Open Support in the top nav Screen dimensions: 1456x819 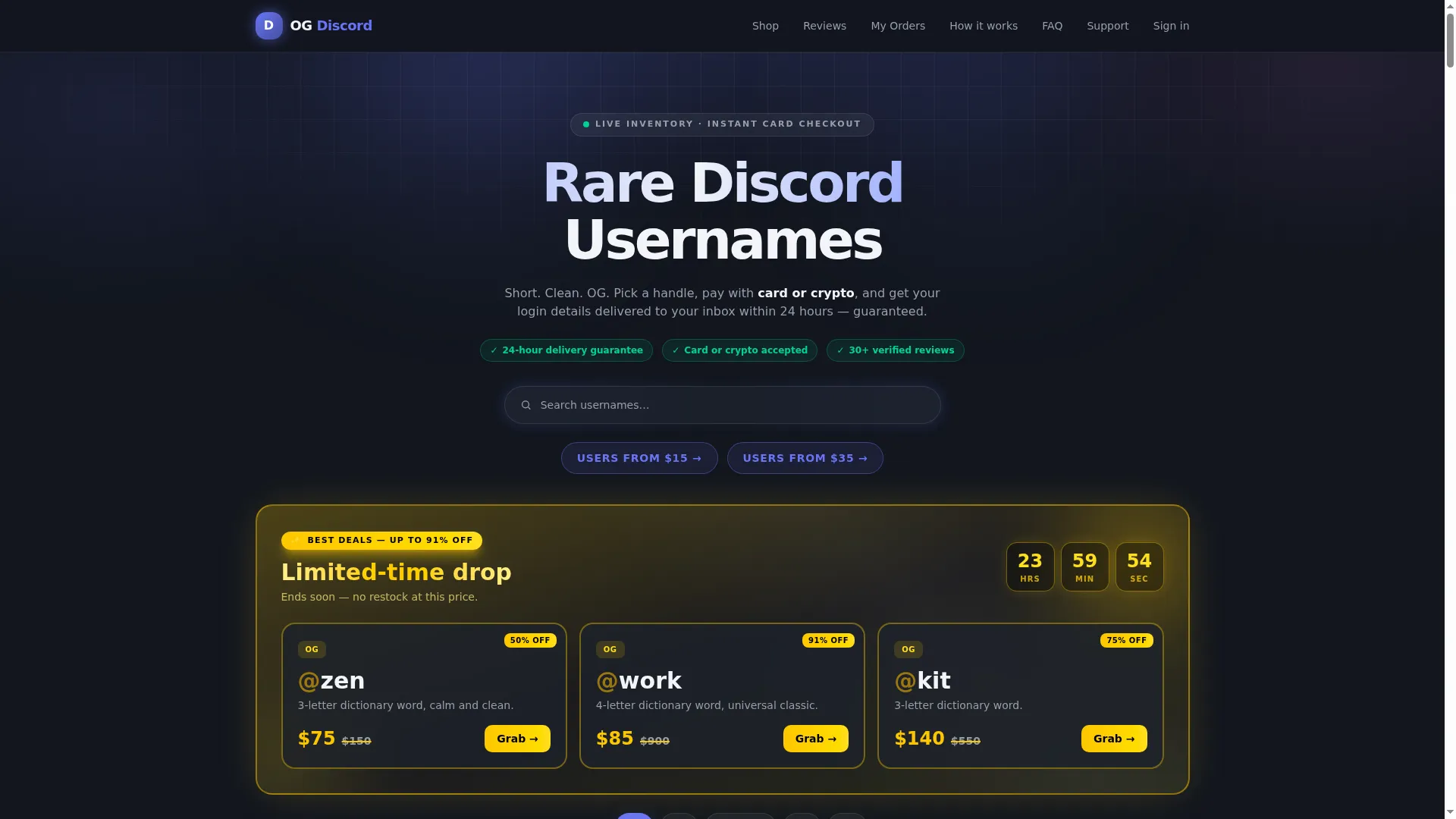tap(1107, 26)
